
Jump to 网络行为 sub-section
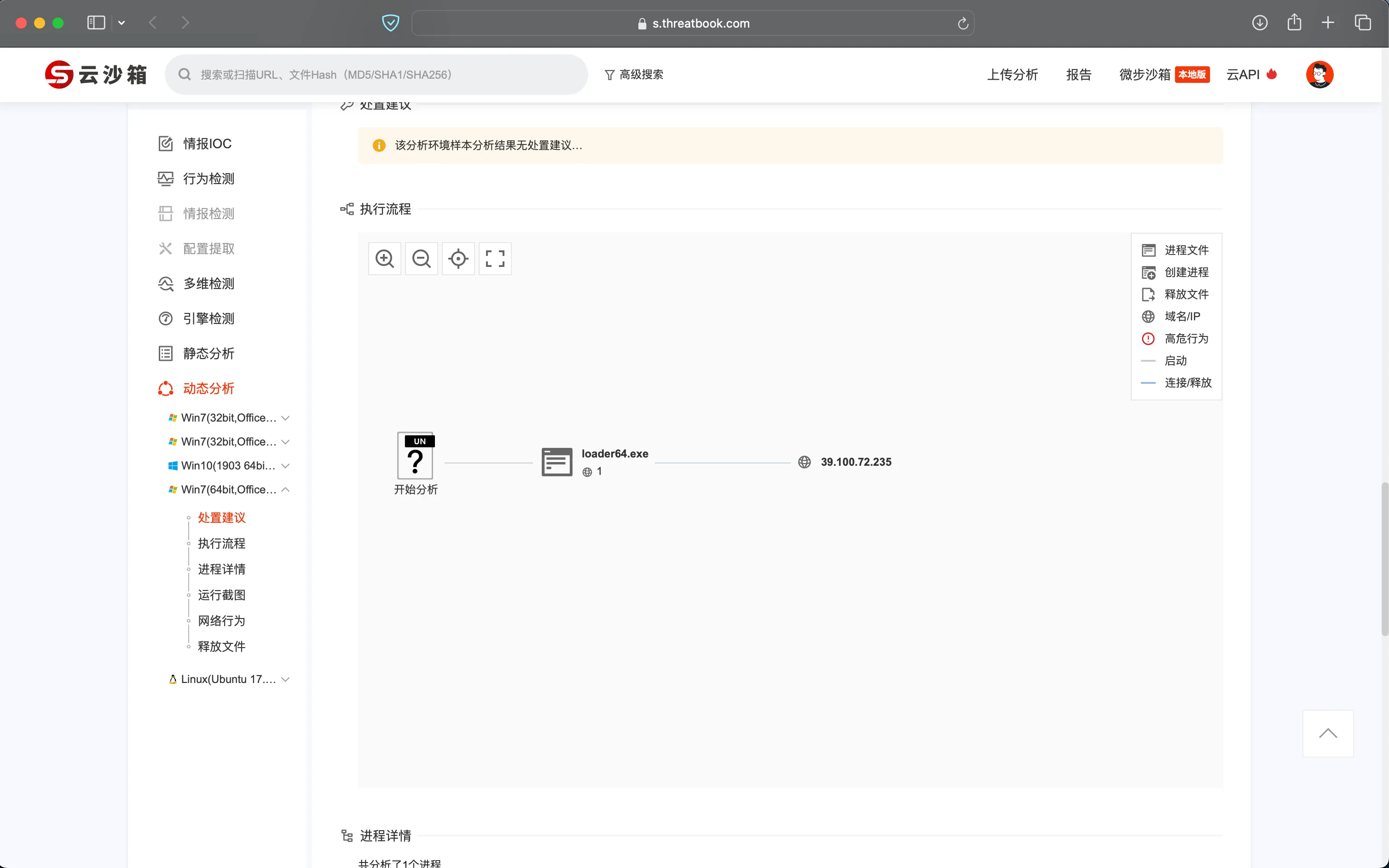click(221, 620)
